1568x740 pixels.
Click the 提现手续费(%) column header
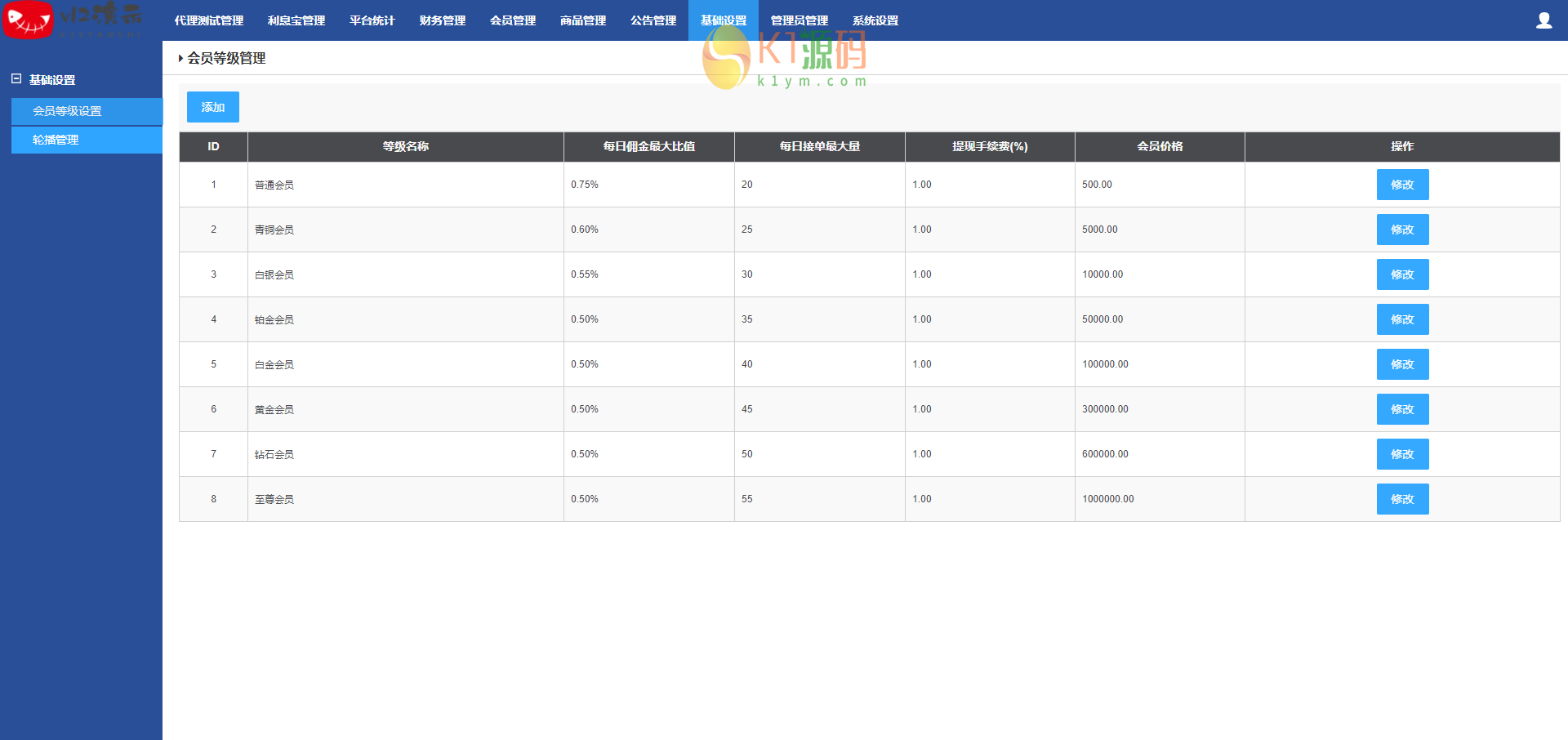pyautogui.click(x=990, y=147)
